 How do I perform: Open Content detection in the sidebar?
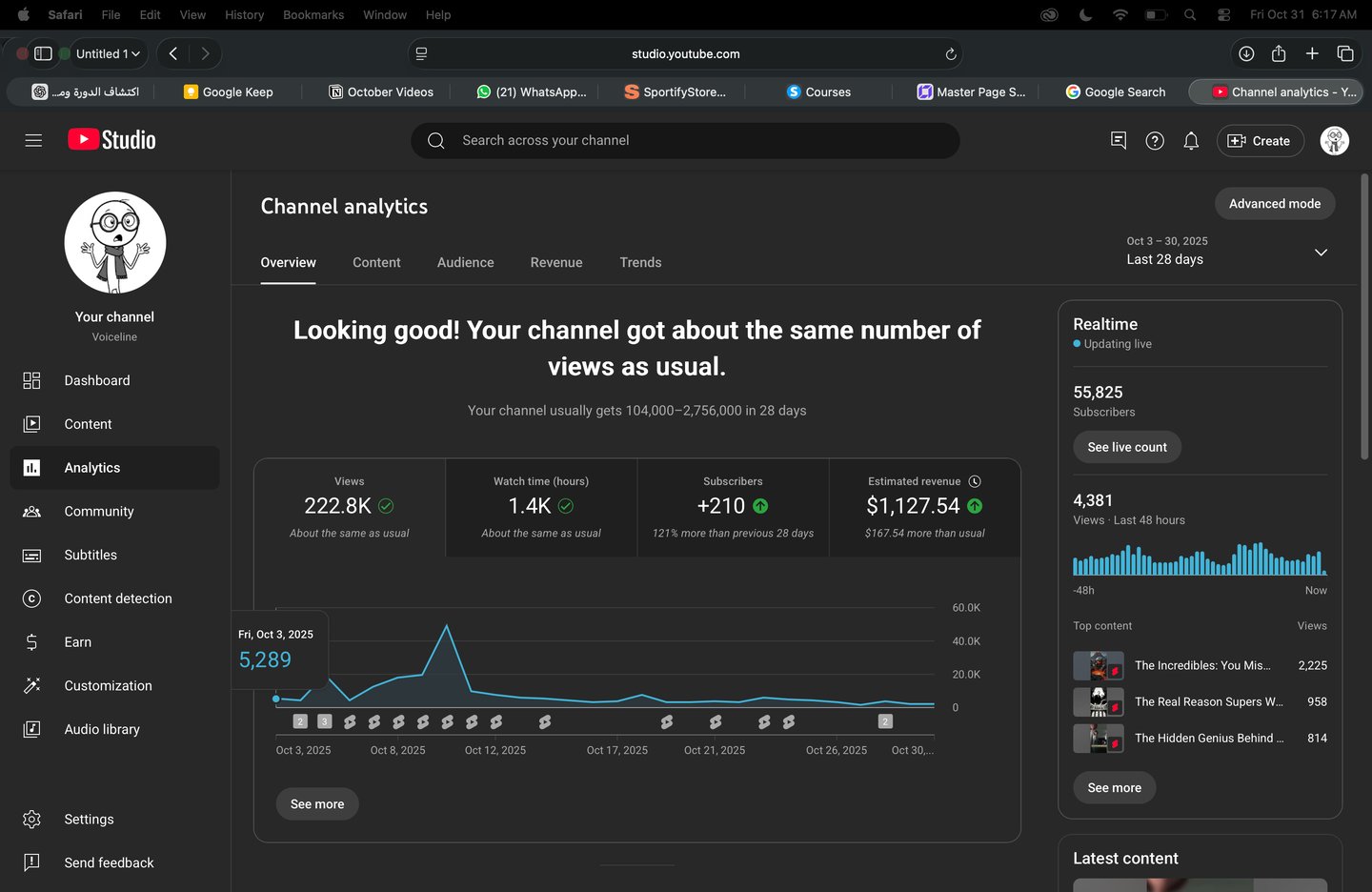(x=114, y=598)
